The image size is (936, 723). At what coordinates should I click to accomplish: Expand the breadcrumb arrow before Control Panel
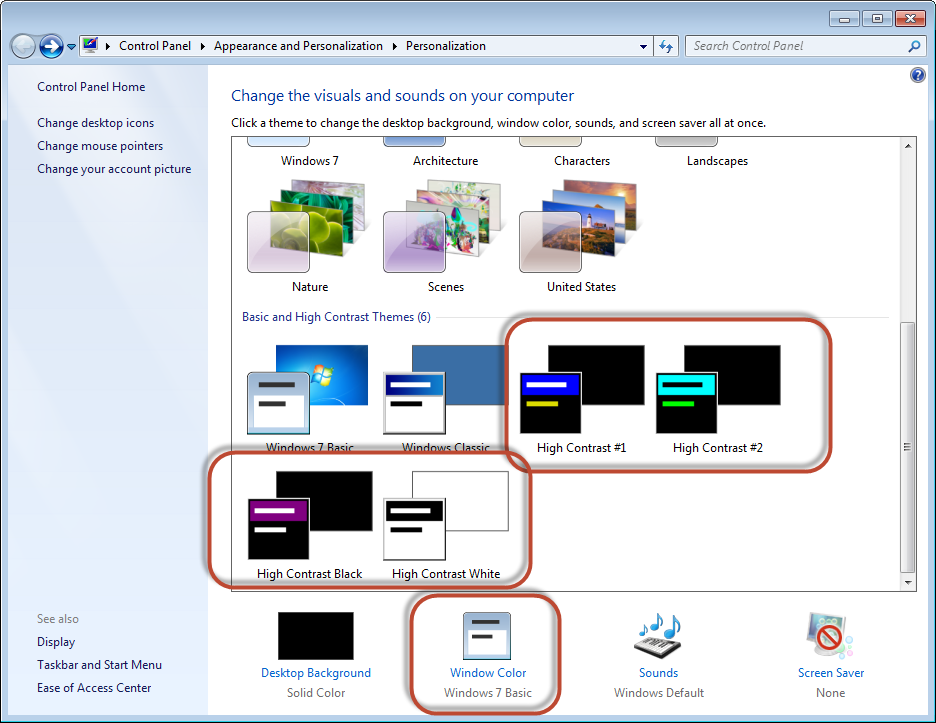(108, 46)
